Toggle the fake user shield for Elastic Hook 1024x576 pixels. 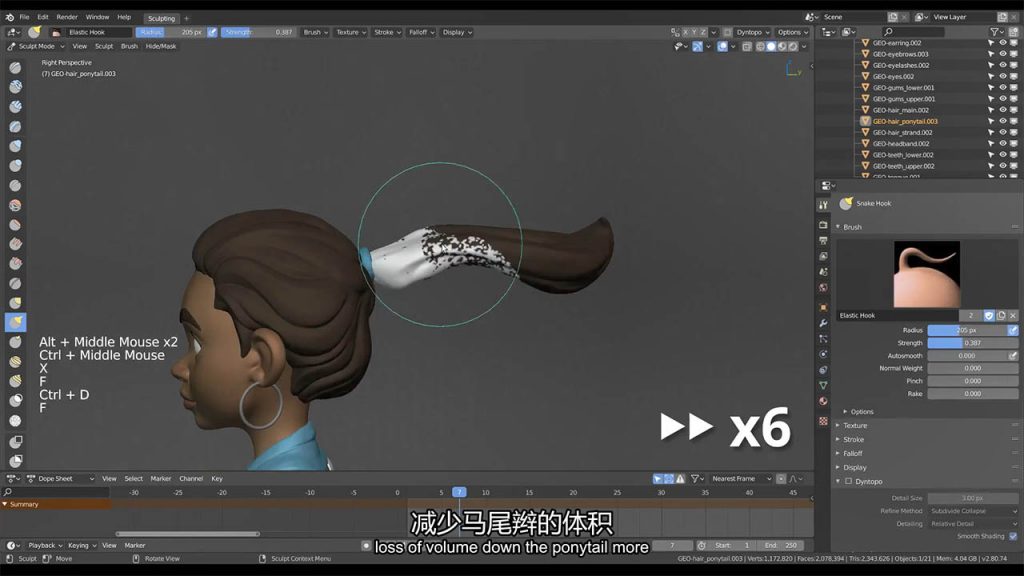coord(989,315)
